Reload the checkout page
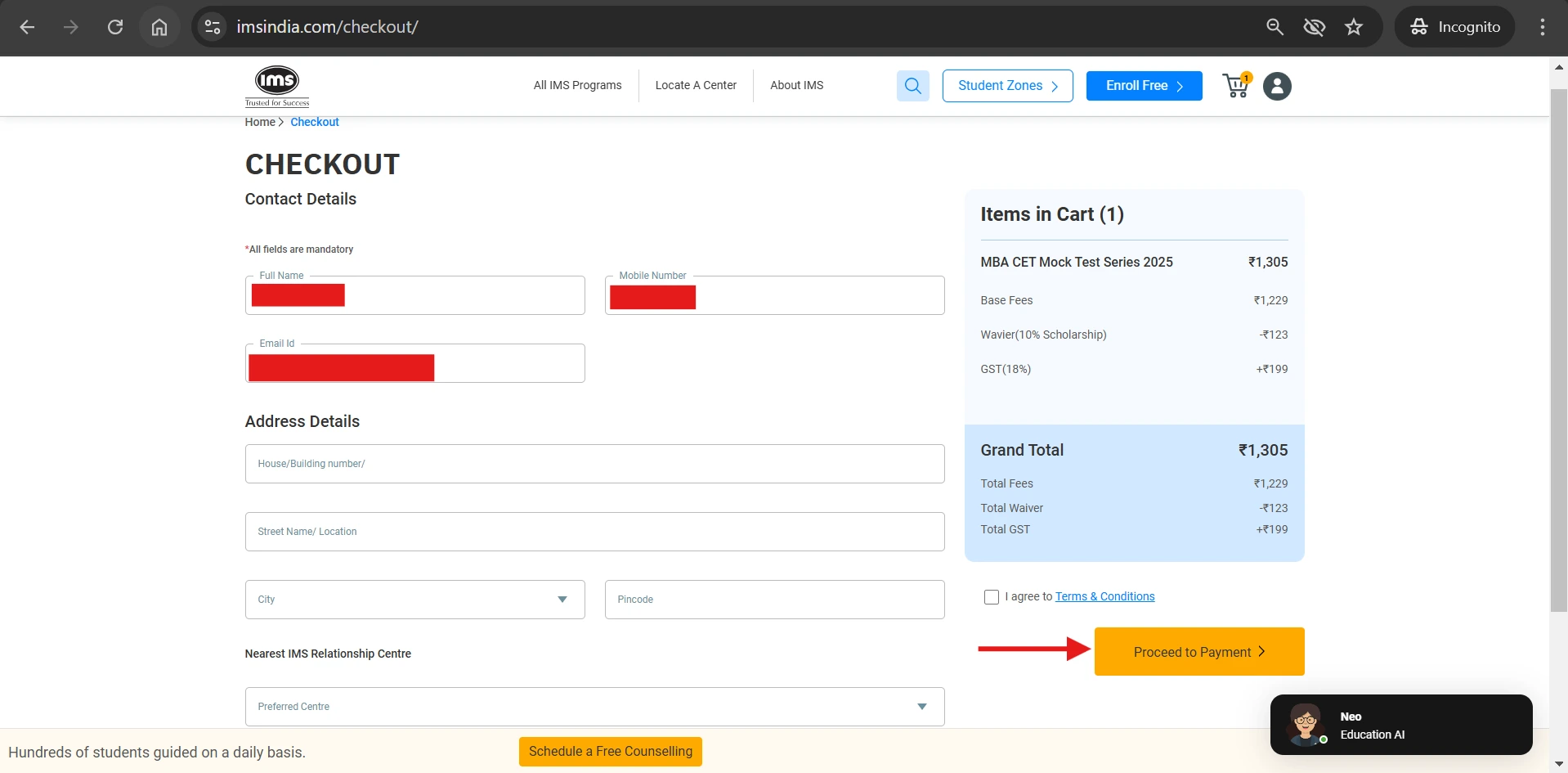This screenshot has height=773, width=1568. [x=115, y=27]
